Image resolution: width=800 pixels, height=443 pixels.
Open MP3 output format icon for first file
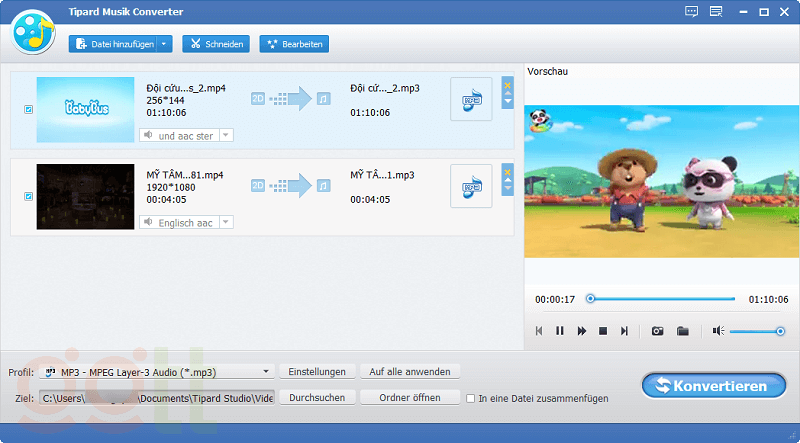click(x=471, y=99)
